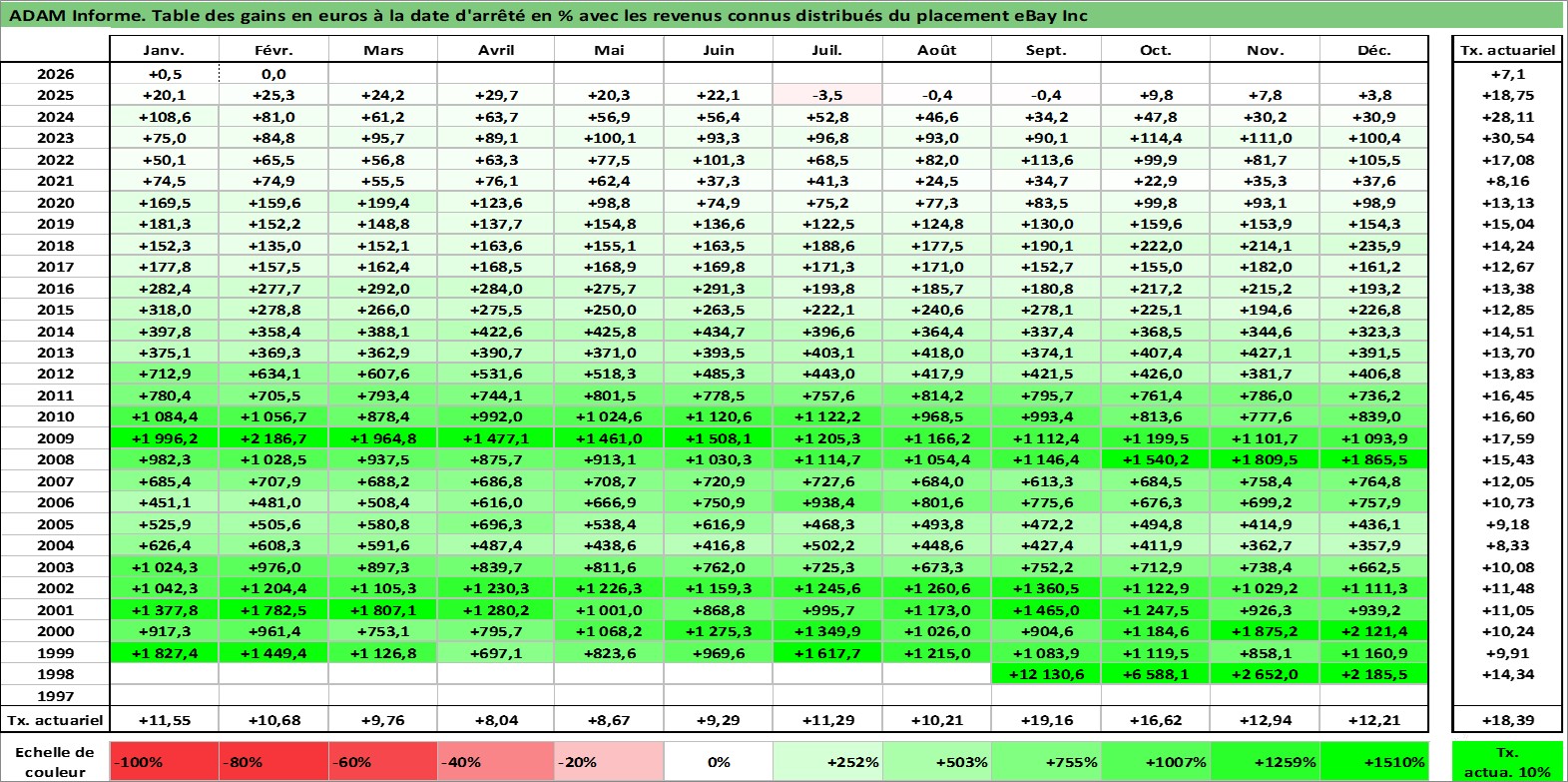Select the '+28,11' actuarial rate for 2024
This screenshot has width=1568, height=782.
click(1508, 117)
